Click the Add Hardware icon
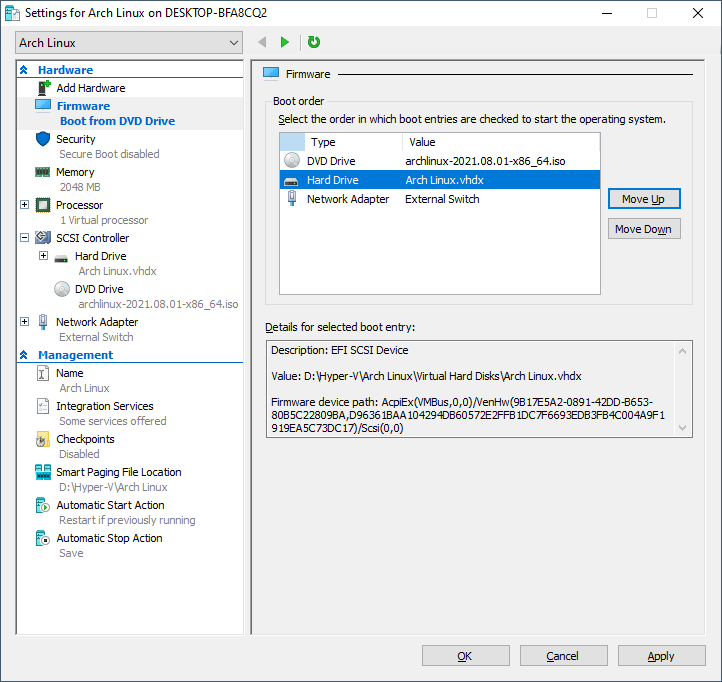Viewport: 722px width, 682px height. 43,88
